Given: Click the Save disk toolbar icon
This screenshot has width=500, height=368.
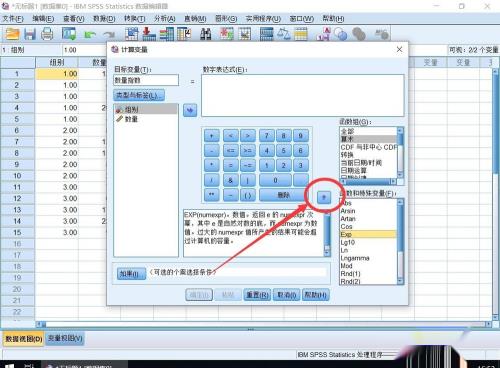Looking at the screenshot, I should pyautogui.click(x=30, y=34).
